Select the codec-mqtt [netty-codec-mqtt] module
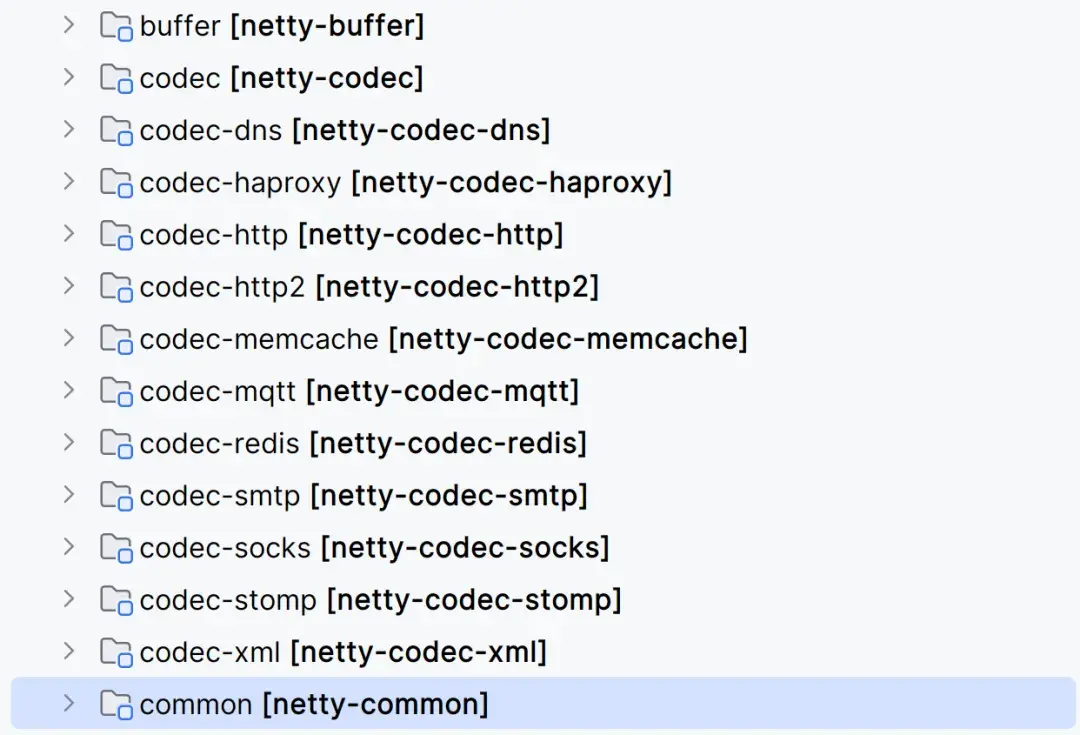1080x735 pixels. [358, 391]
